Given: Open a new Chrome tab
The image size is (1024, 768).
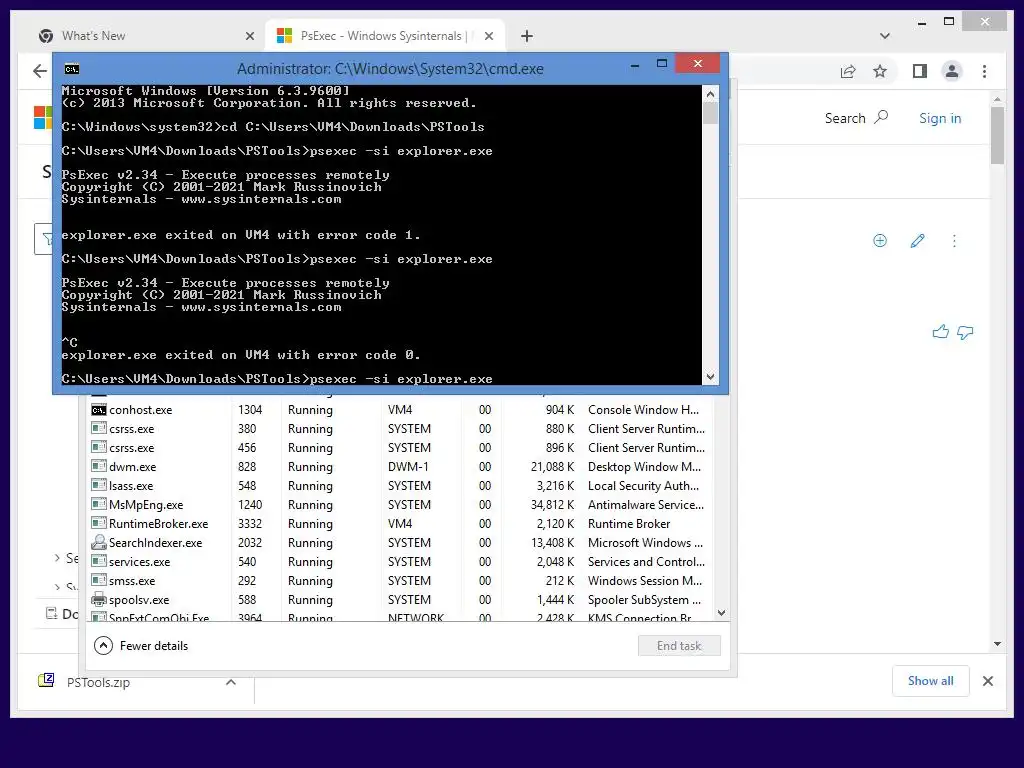Looking at the screenshot, I should click(x=526, y=36).
